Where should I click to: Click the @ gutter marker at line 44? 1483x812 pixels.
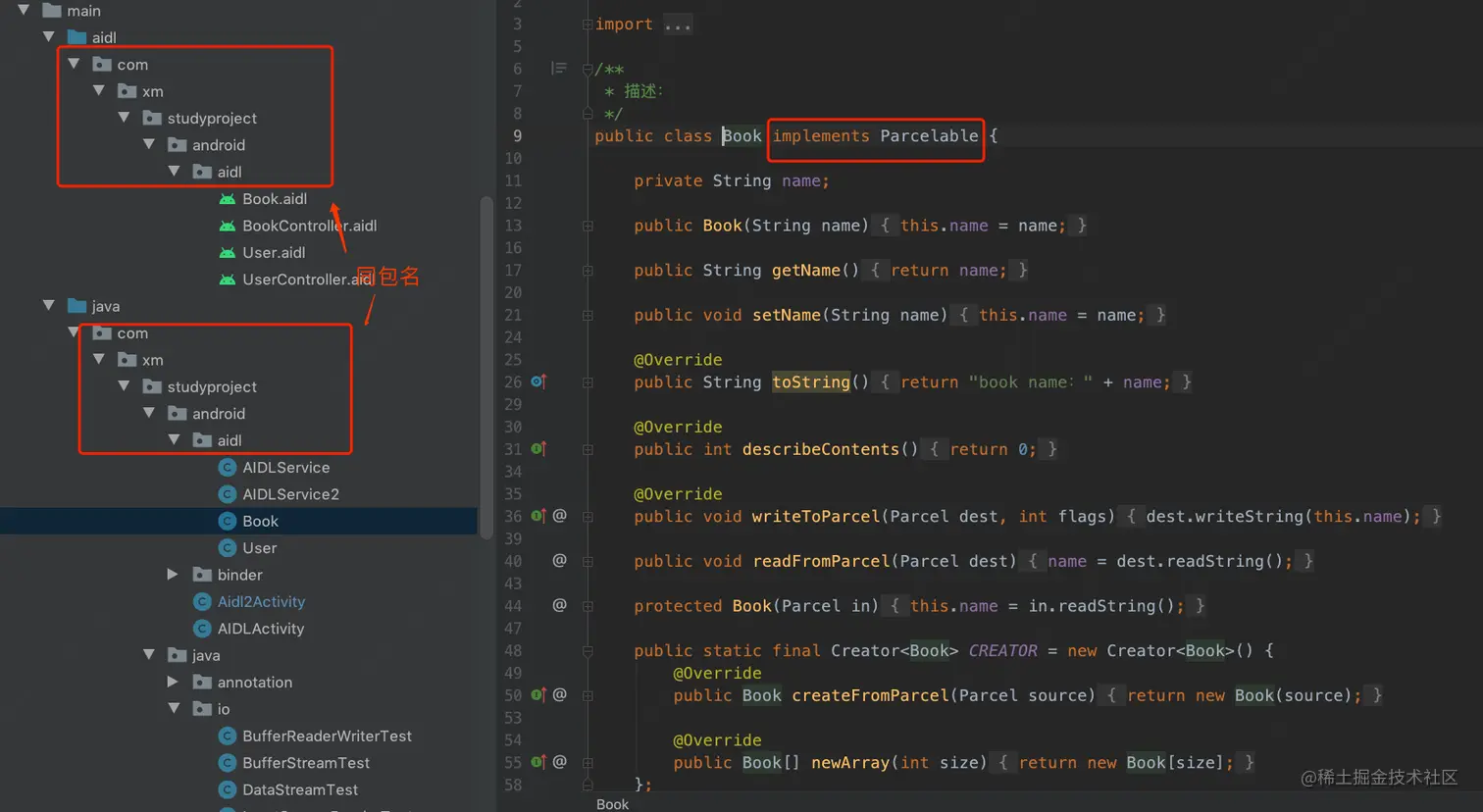tap(560, 605)
